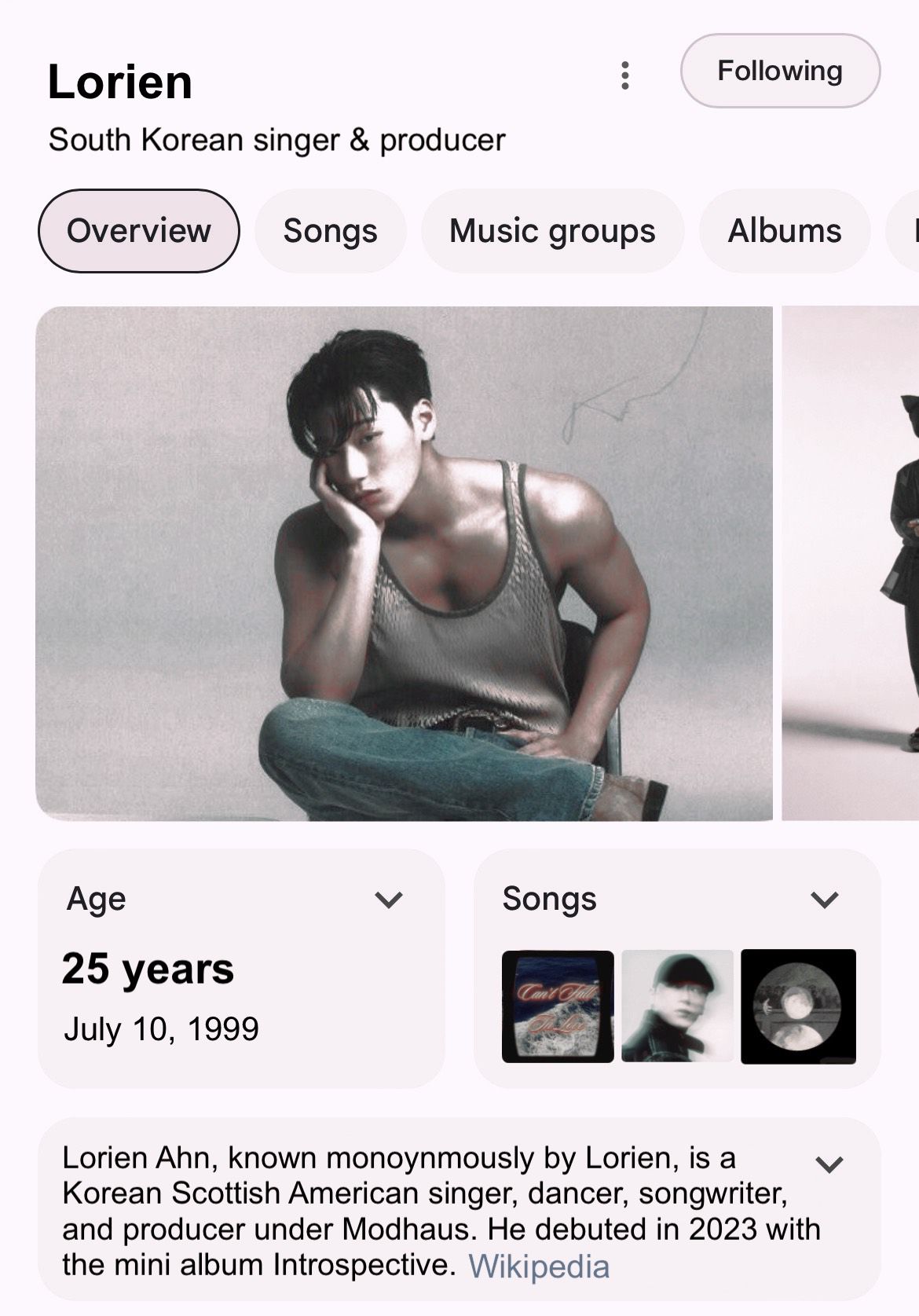The image size is (919, 1316).
Task: Tap the Lorien name heading
Action: (x=120, y=82)
